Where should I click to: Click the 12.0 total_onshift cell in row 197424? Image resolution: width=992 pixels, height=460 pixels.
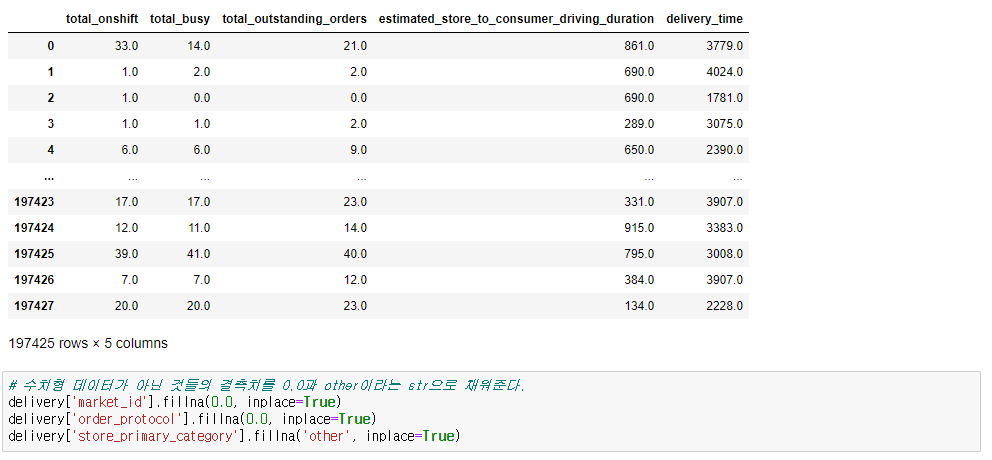127,228
